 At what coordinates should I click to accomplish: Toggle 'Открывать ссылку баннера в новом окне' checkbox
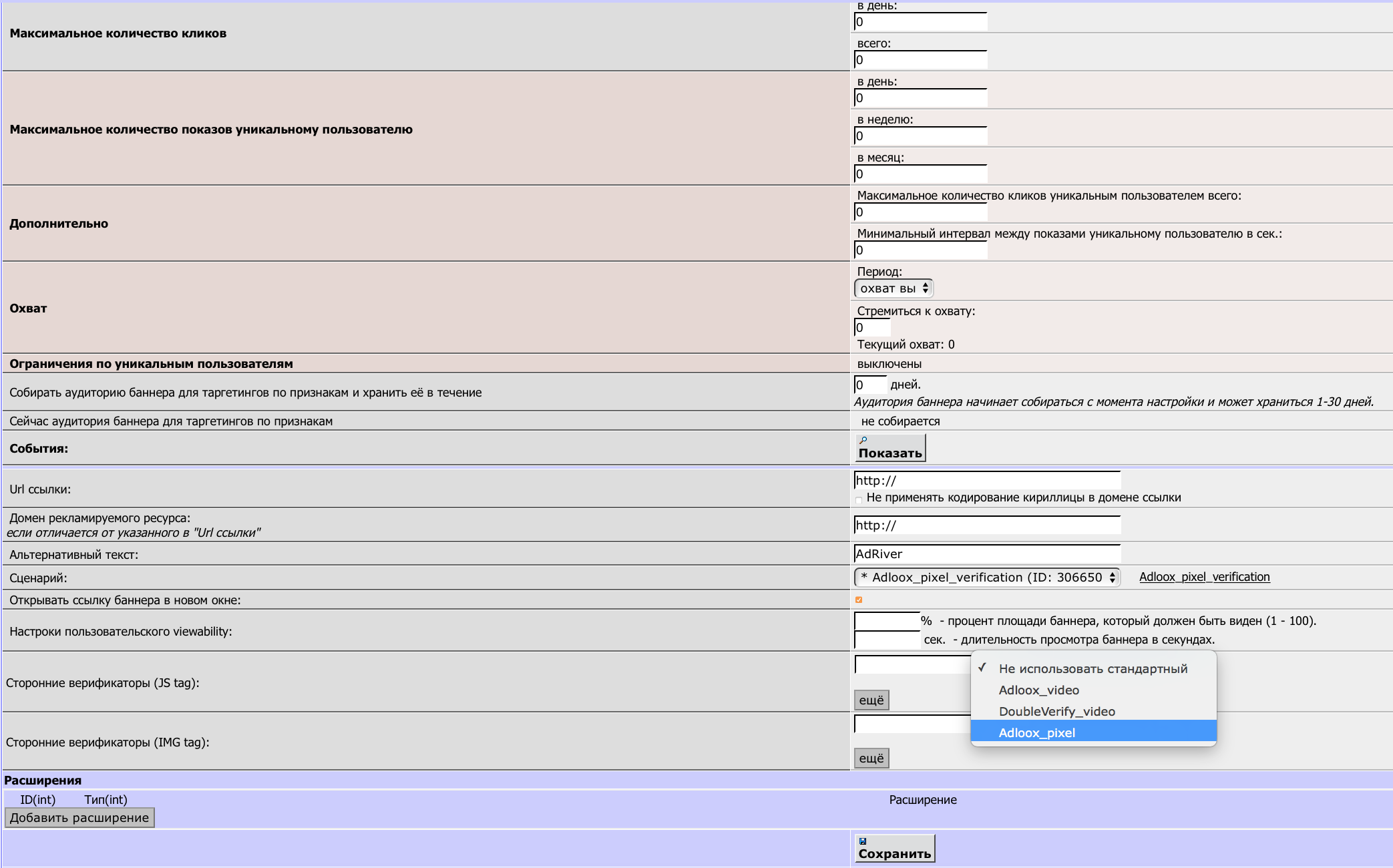(x=859, y=600)
